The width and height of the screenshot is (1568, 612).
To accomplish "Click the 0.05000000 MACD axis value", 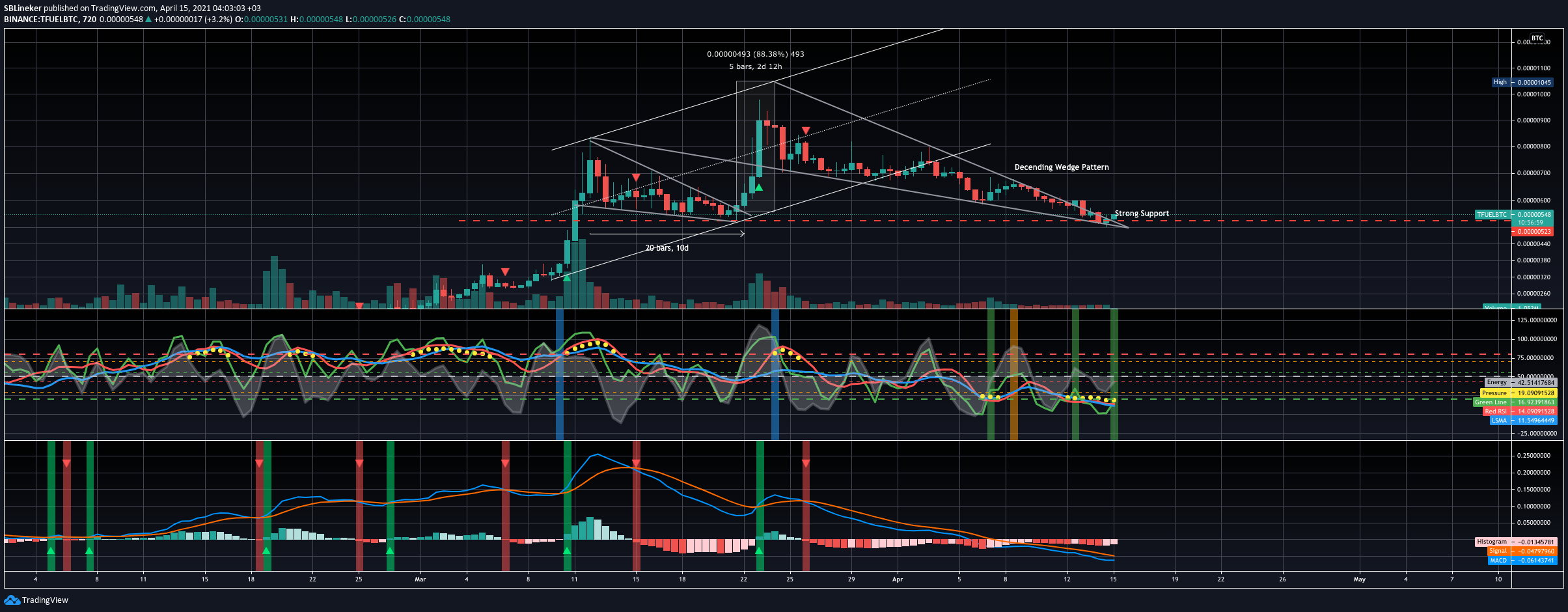I will tap(1534, 522).
